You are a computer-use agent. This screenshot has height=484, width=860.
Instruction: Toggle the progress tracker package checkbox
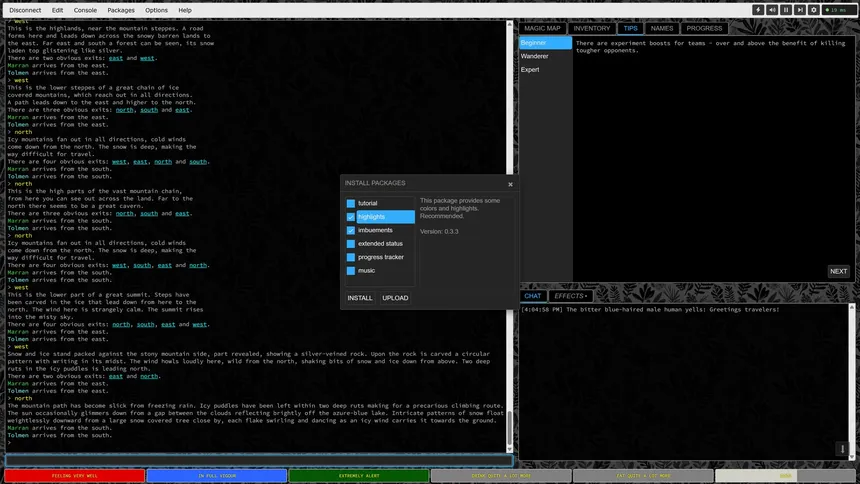[x=350, y=257]
